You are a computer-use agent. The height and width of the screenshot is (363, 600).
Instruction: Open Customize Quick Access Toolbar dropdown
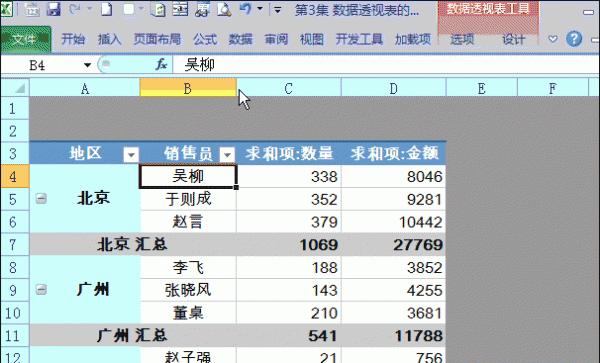click(277, 10)
